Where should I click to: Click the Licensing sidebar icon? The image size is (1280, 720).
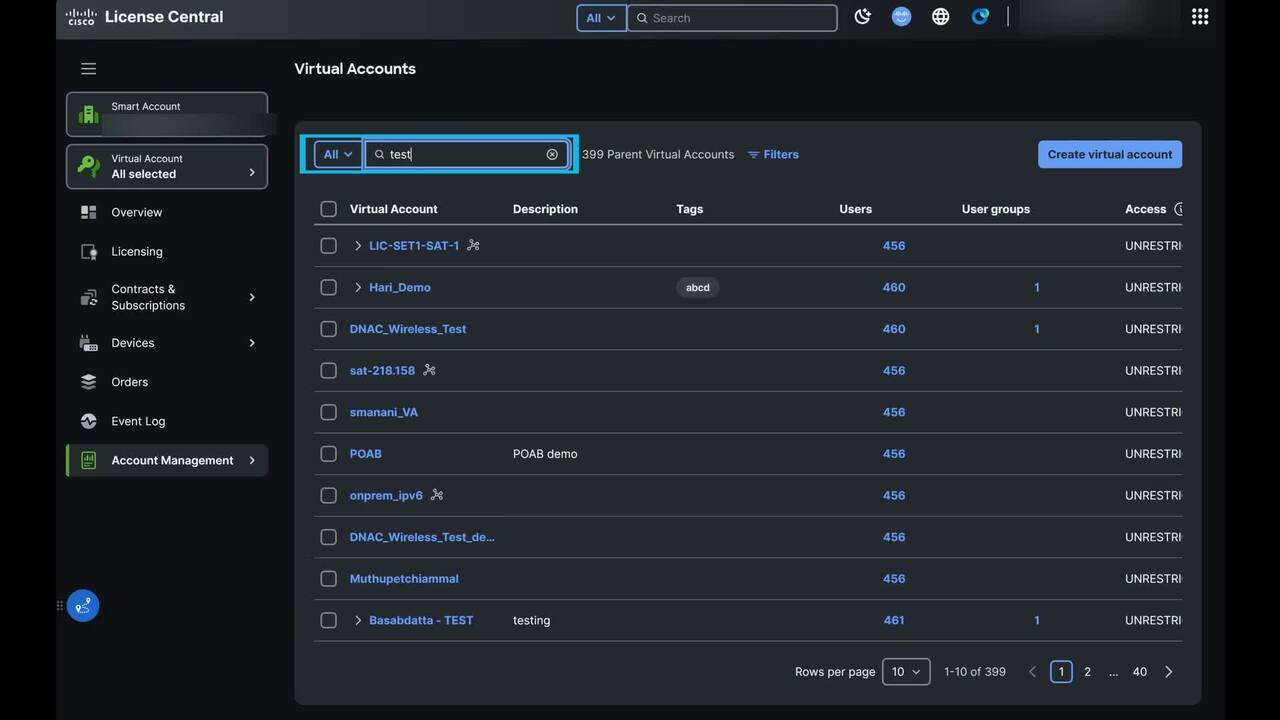(89, 252)
